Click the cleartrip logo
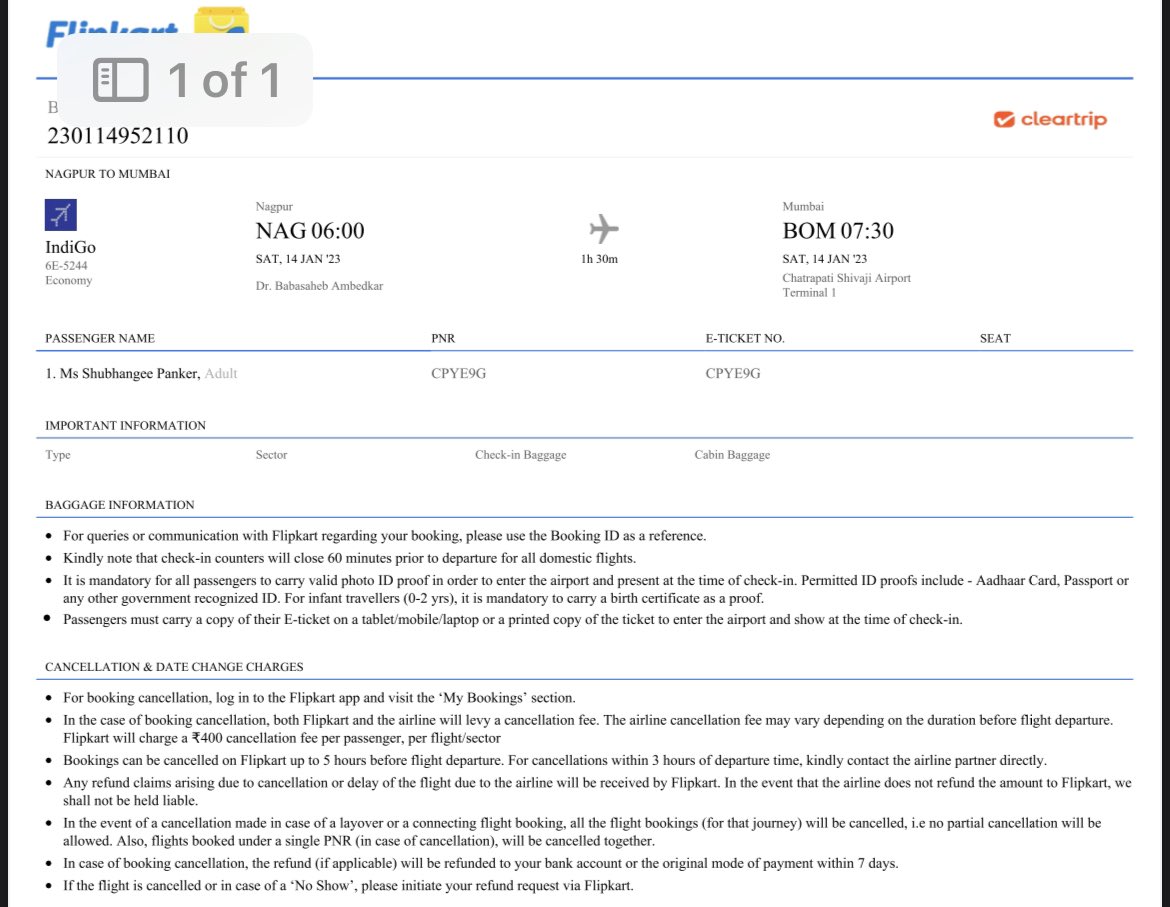Image resolution: width=1170 pixels, height=907 pixels. (1050, 119)
